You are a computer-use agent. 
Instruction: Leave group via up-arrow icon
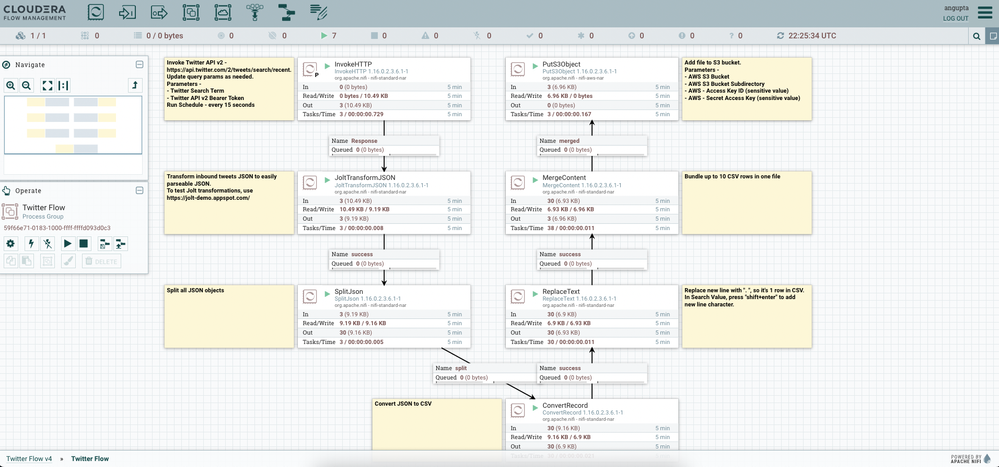(x=135, y=85)
